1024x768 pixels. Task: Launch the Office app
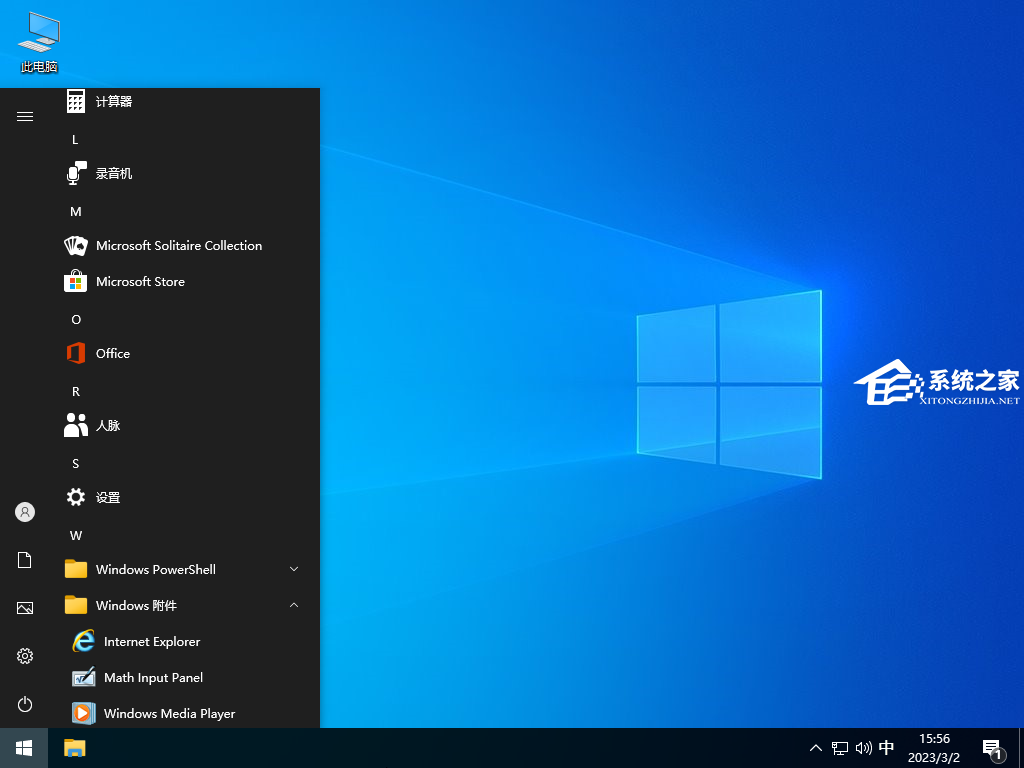click(112, 353)
